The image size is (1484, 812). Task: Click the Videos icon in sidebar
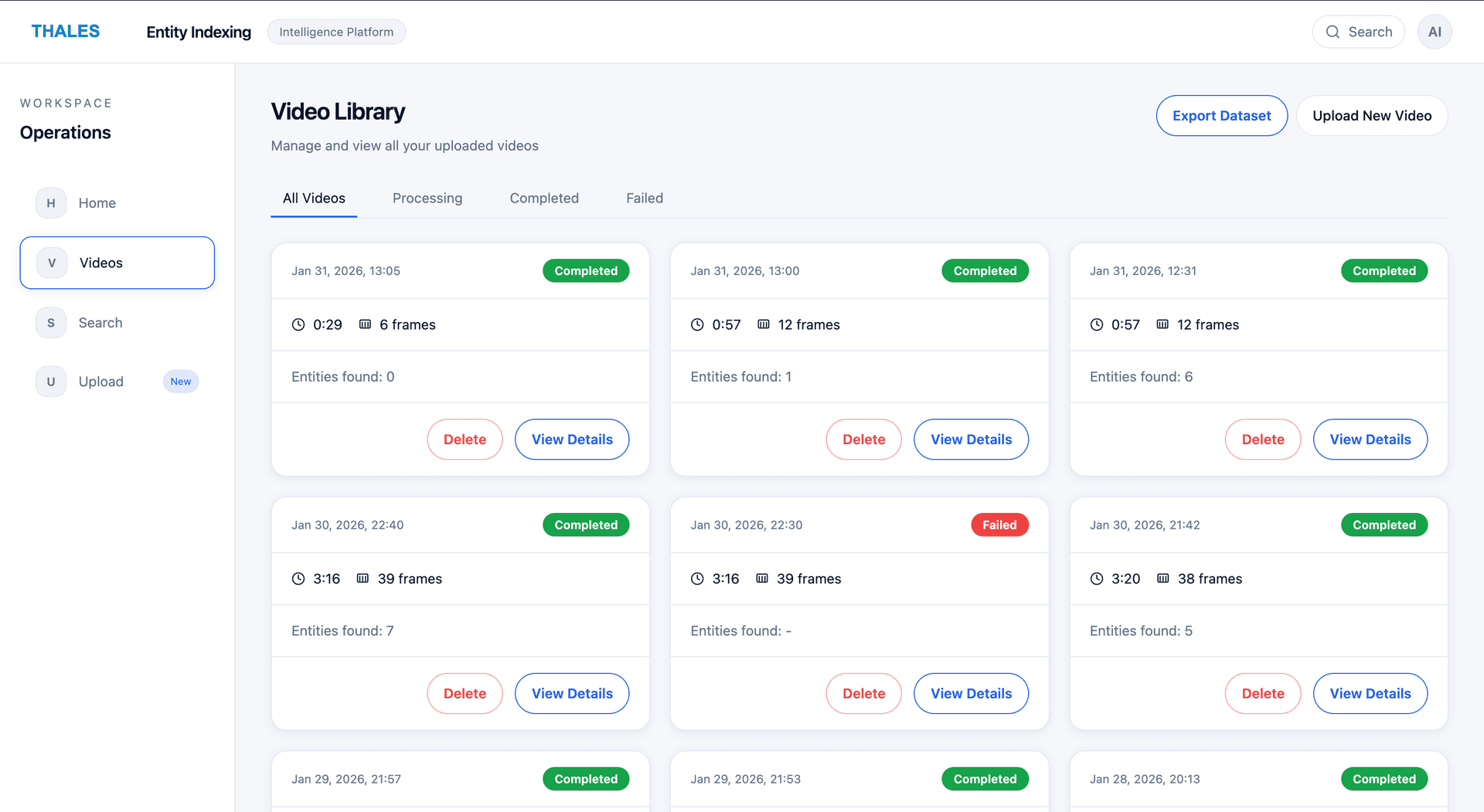click(x=50, y=262)
